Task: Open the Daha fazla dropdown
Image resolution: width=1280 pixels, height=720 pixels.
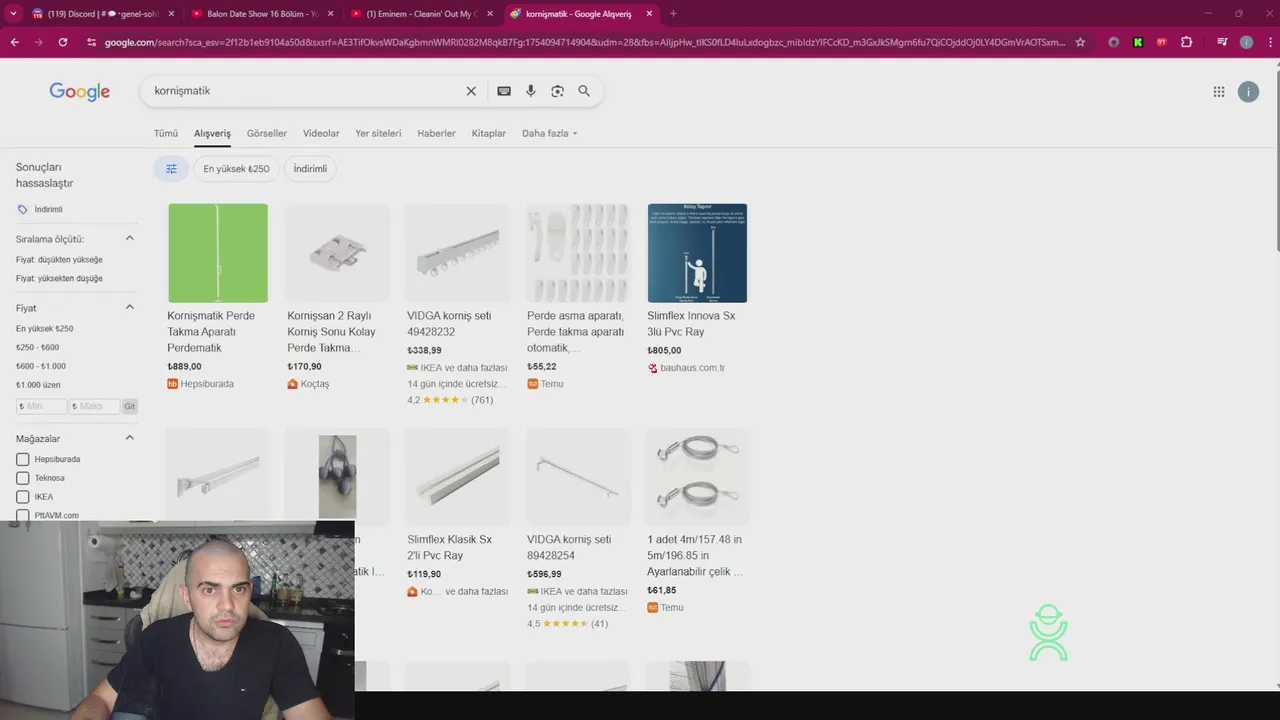Action: 549,133
